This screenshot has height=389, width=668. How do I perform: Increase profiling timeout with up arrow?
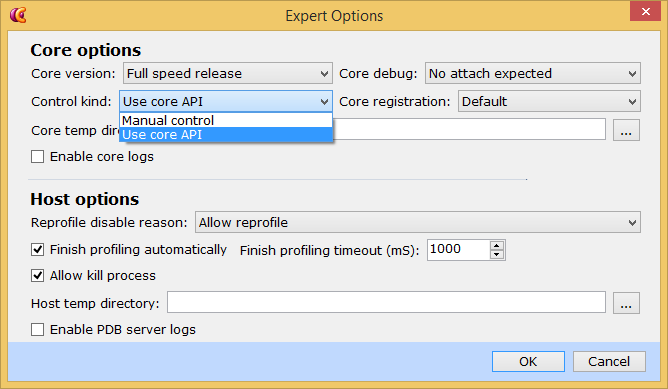pos(497,245)
